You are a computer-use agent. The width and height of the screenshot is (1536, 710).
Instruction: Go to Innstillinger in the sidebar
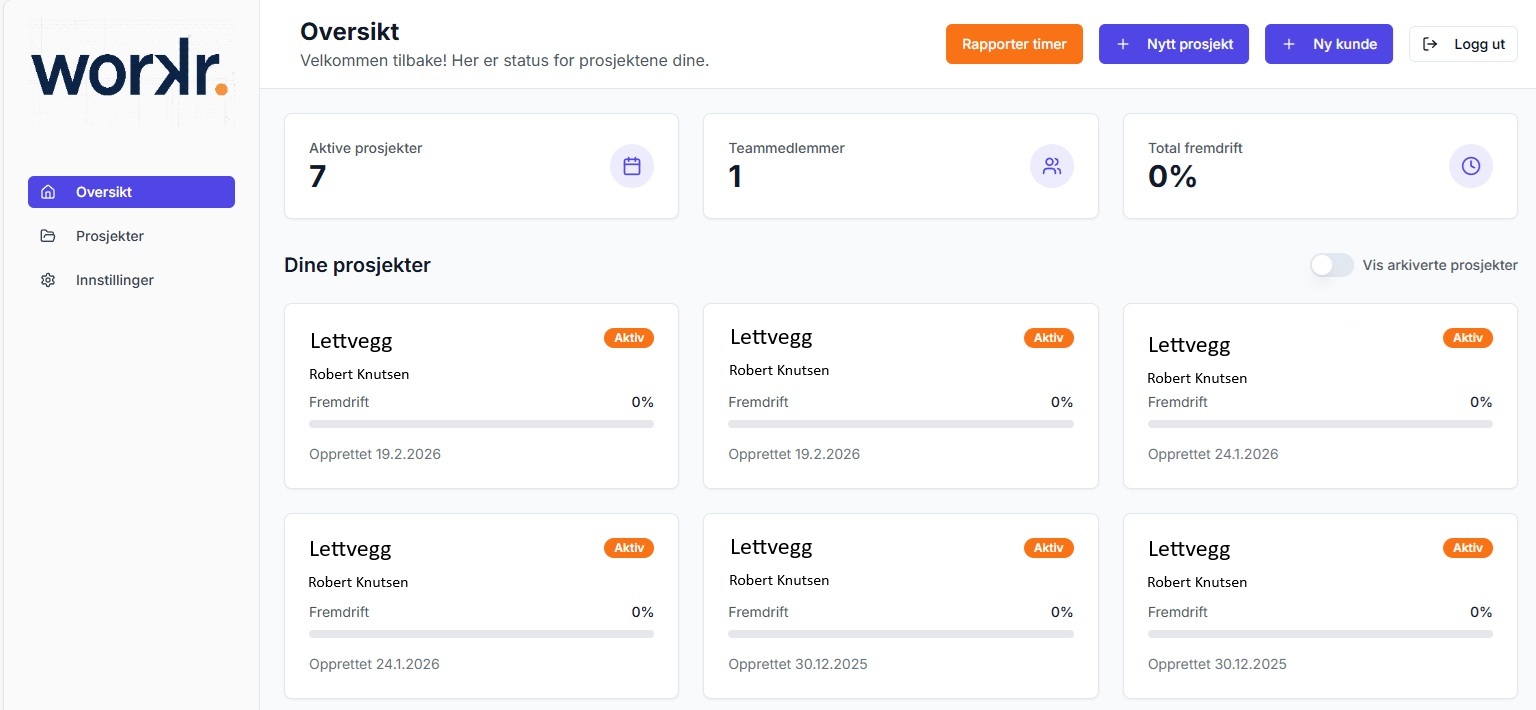(x=115, y=280)
